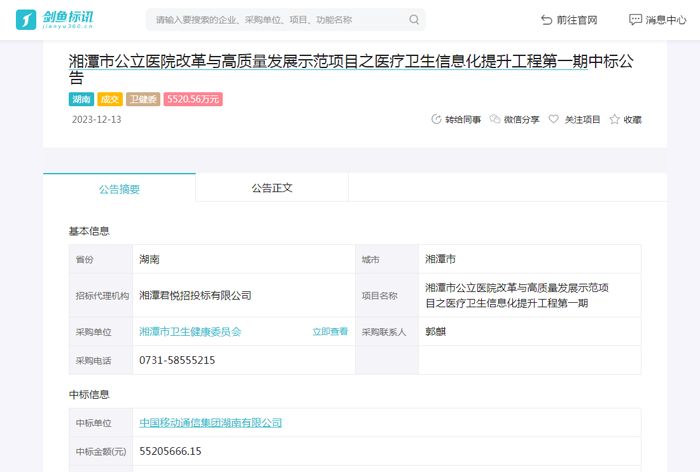Image resolution: width=700 pixels, height=472 pixels.
Task: Click the 转给同事 forward icon
Action: [436, 119]
